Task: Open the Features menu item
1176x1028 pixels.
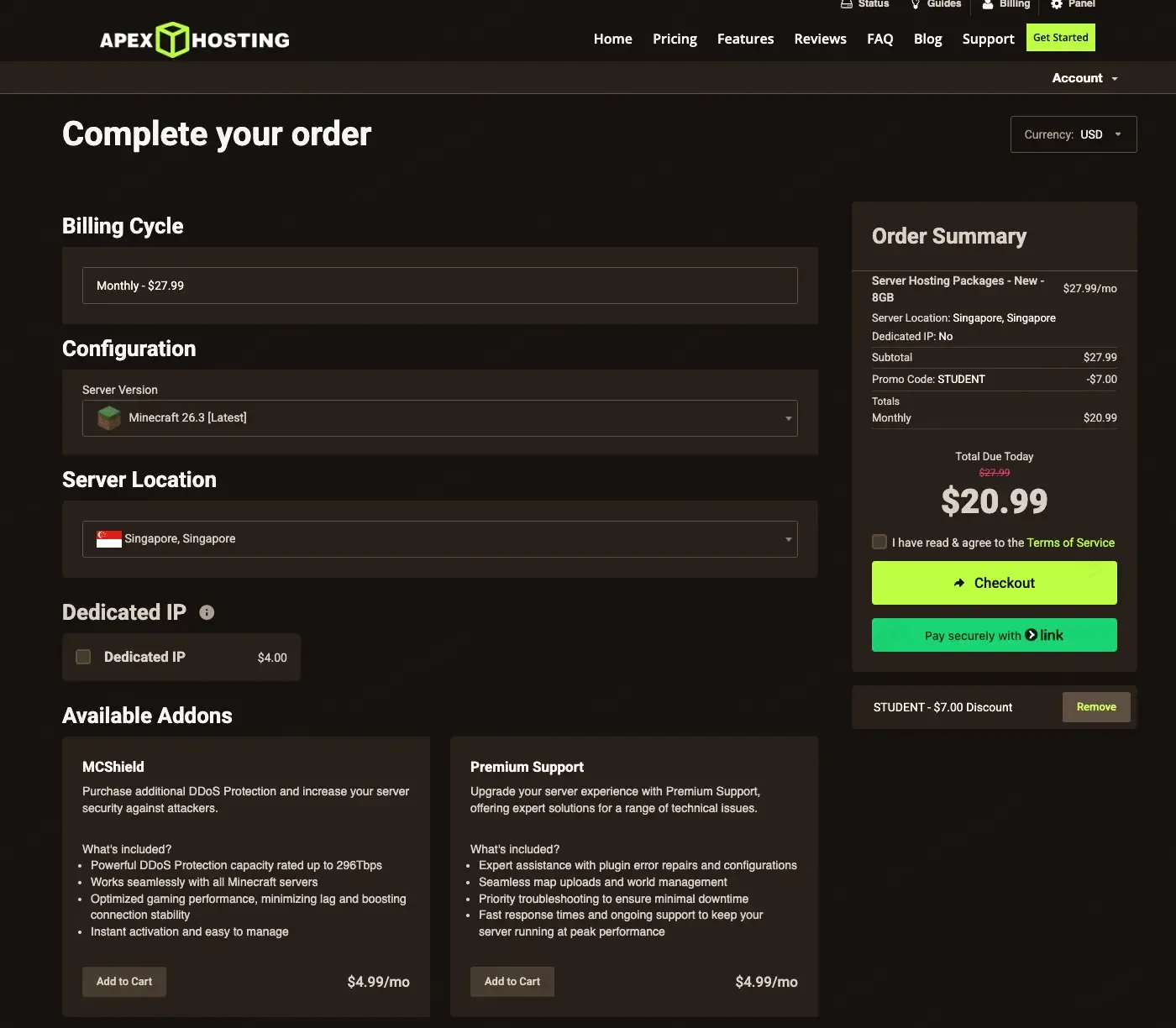Action: tap(746, 39)
